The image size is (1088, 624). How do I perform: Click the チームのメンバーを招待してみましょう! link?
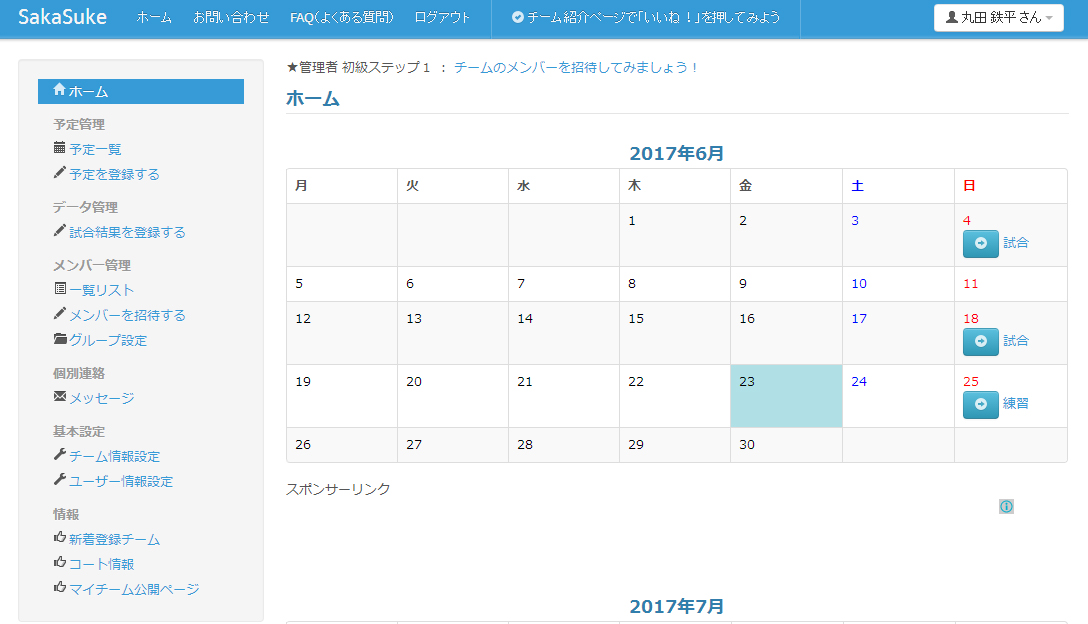576,67
